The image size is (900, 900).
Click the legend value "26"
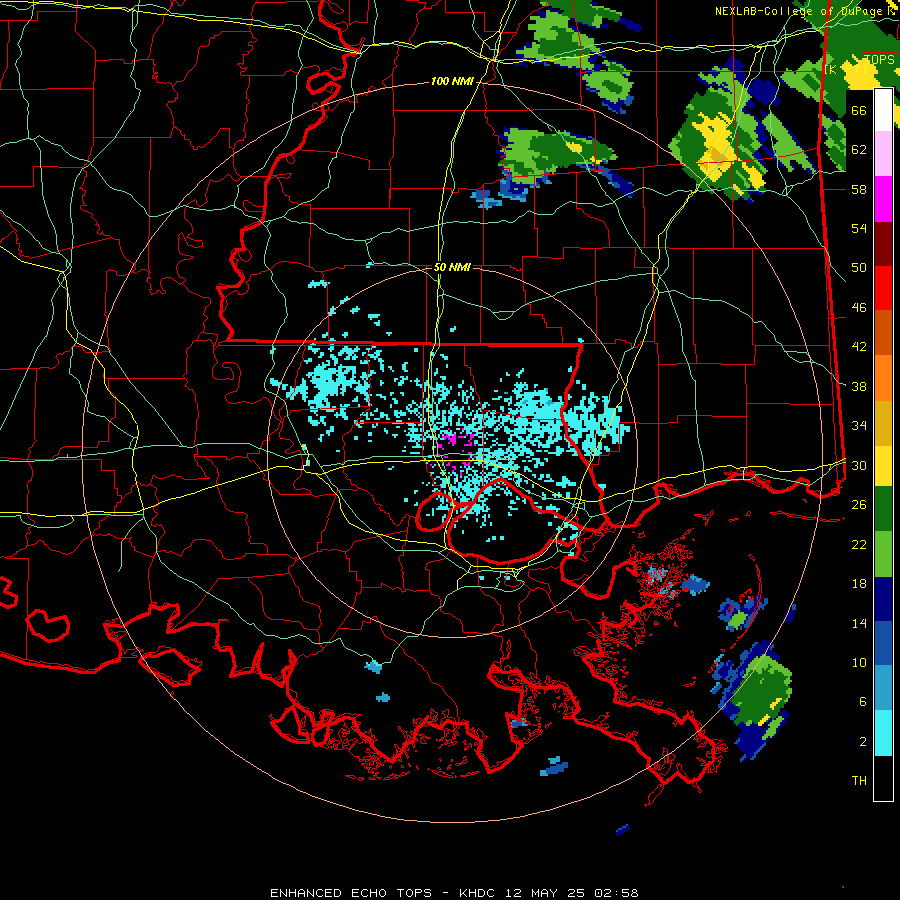coord(859,505)
